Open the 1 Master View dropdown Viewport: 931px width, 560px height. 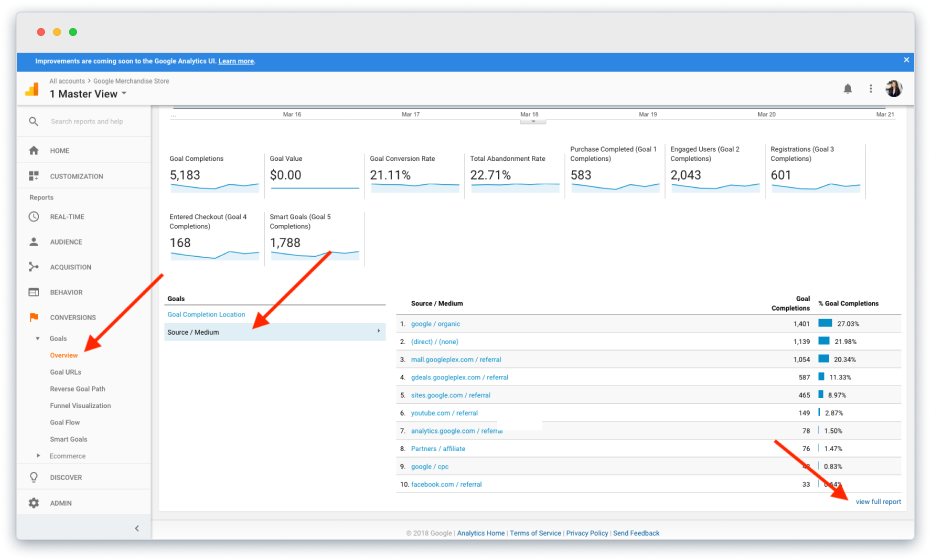(88, 94)
